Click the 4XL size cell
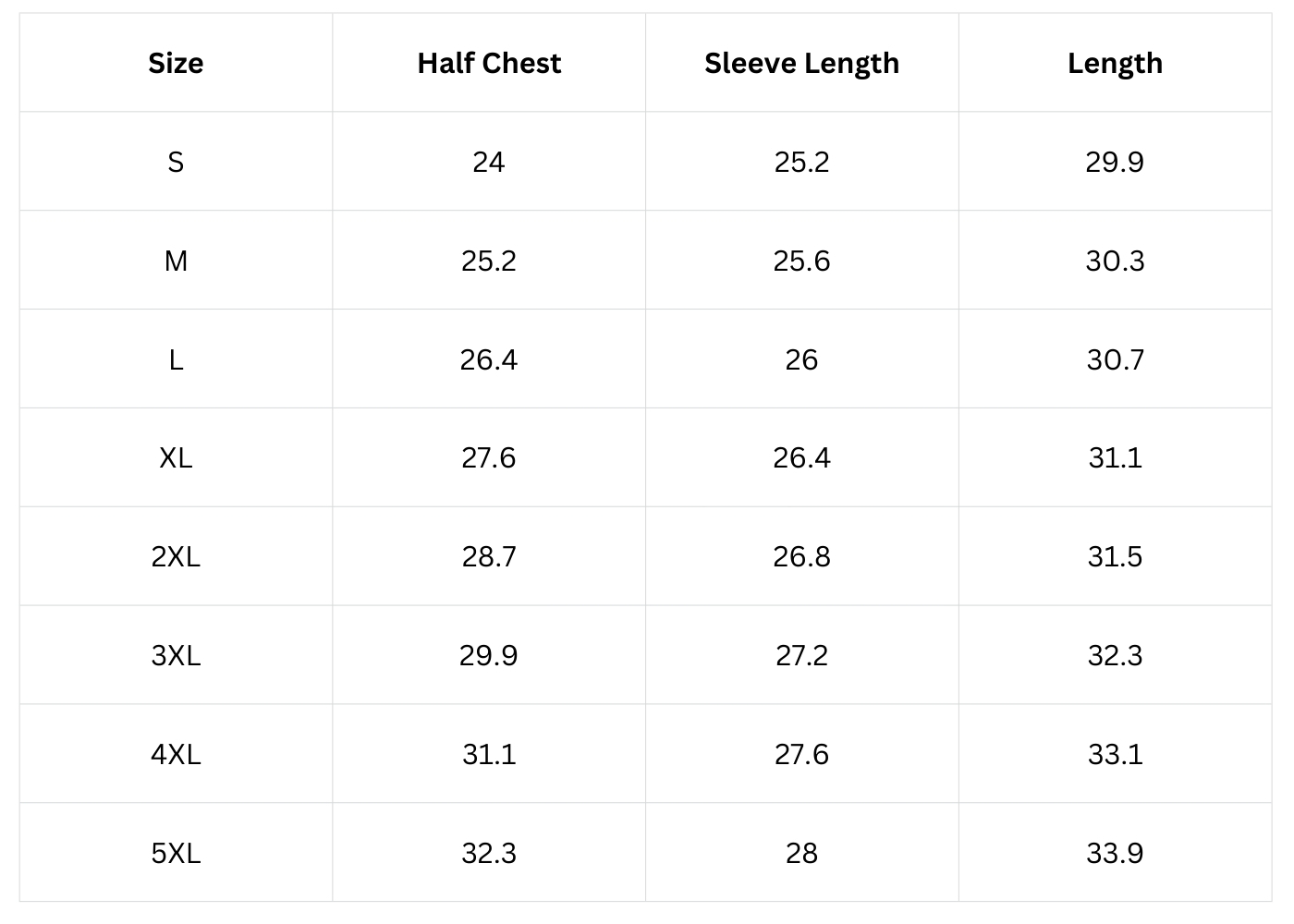Screen dimensions: 1294x924 coord(176,754)
